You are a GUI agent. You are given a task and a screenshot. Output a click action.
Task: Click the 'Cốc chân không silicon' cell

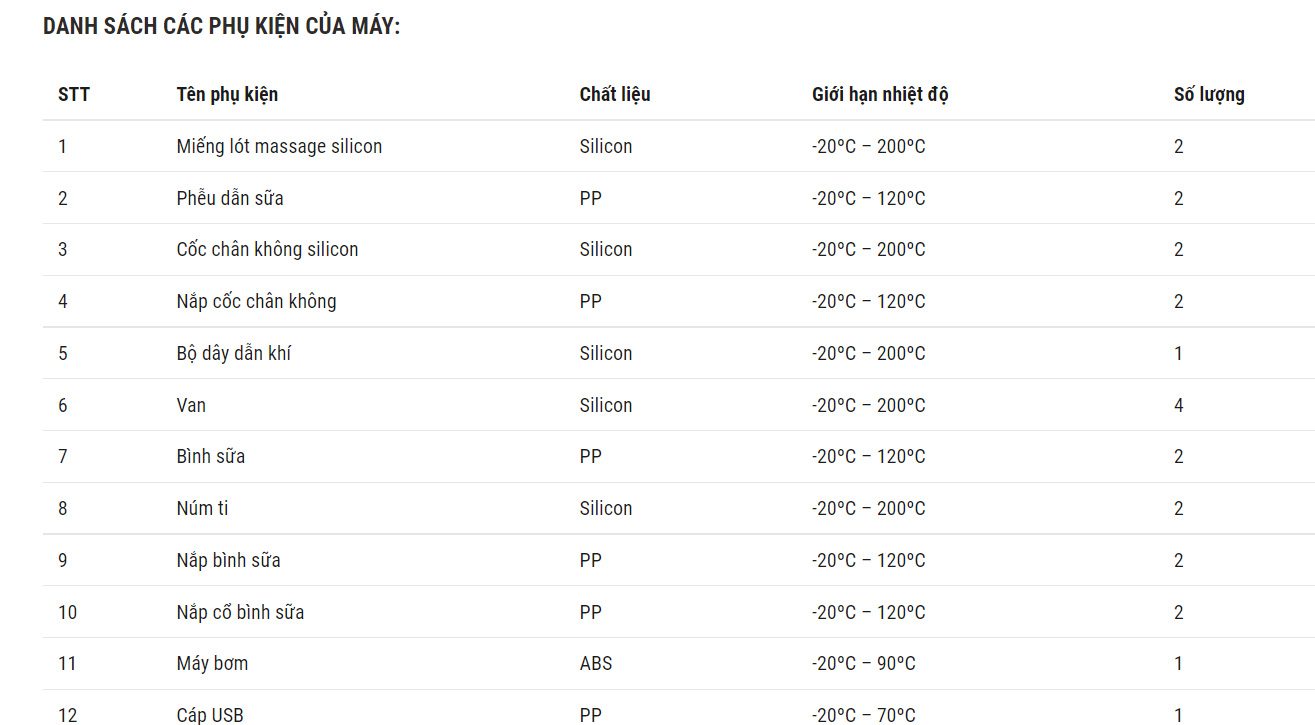click(x=267, y=250)
